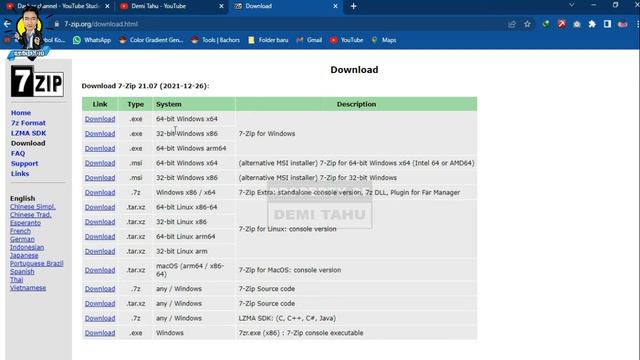
Task: Close the YouTube Studio tab
Action: click(x=107, y=6)
